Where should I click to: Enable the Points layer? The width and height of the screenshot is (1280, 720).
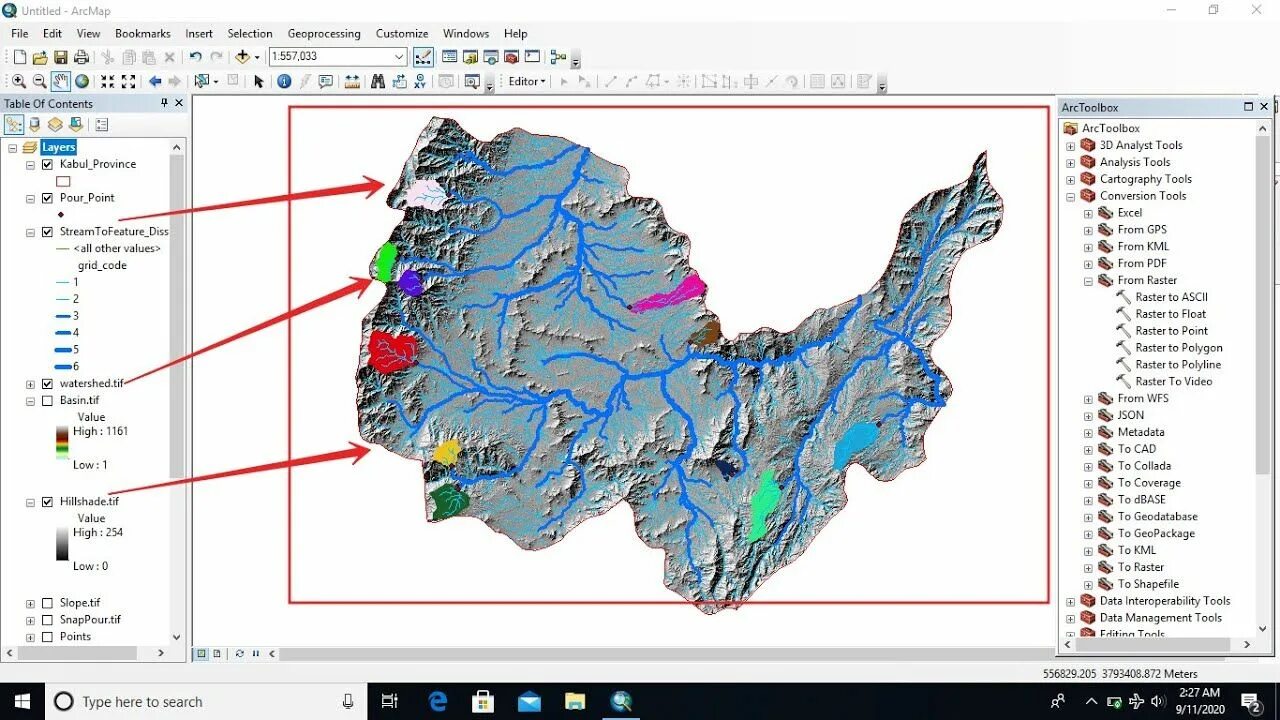(x=47, y=637)
